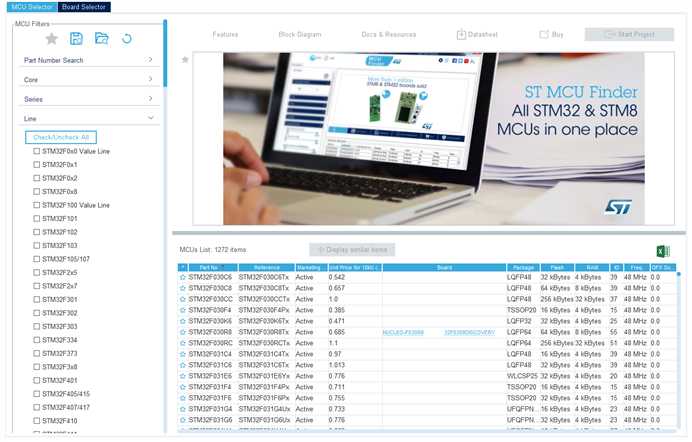The height and width of the screenshot is (442, 692).
Task: Sort table by Flash column
Action: click(x=557, y=268)
